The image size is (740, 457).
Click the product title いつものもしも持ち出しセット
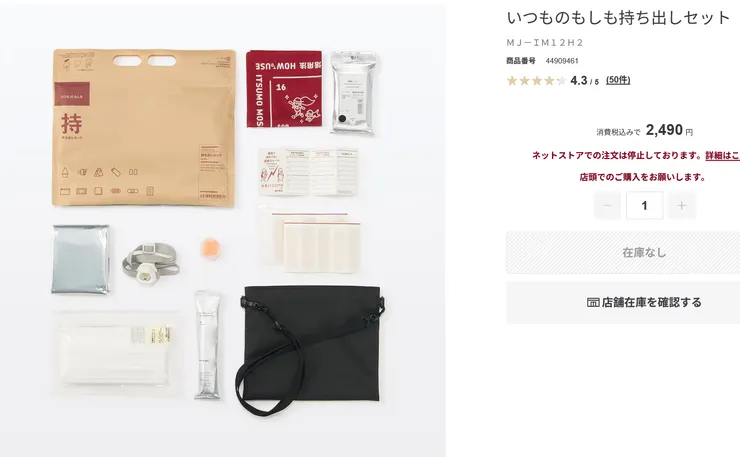pos(618,18)
